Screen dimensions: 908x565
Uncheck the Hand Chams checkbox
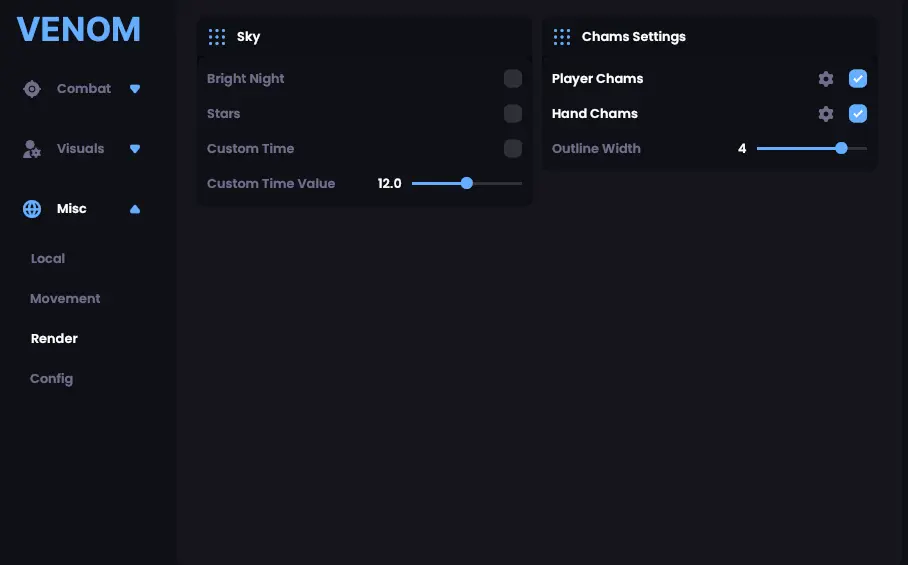tap(858, 113)
